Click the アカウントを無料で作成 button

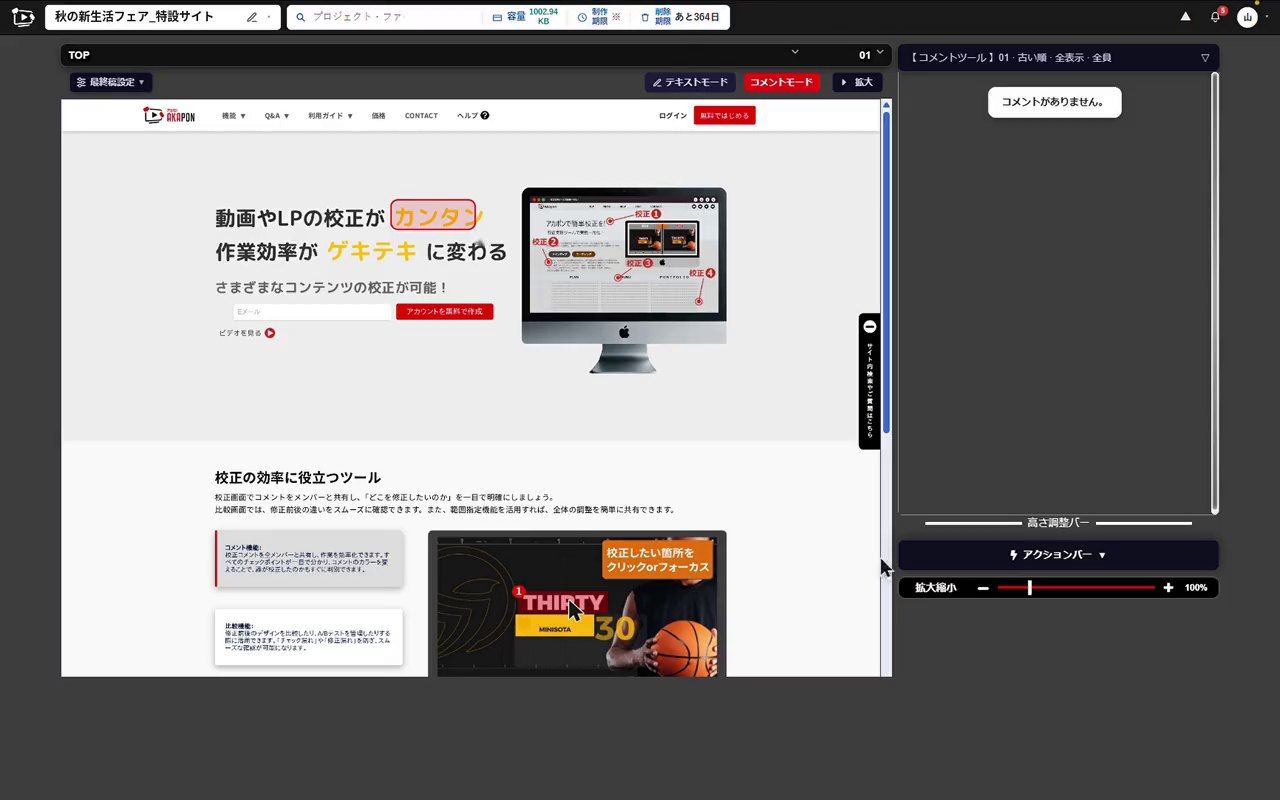pos(444,312)
